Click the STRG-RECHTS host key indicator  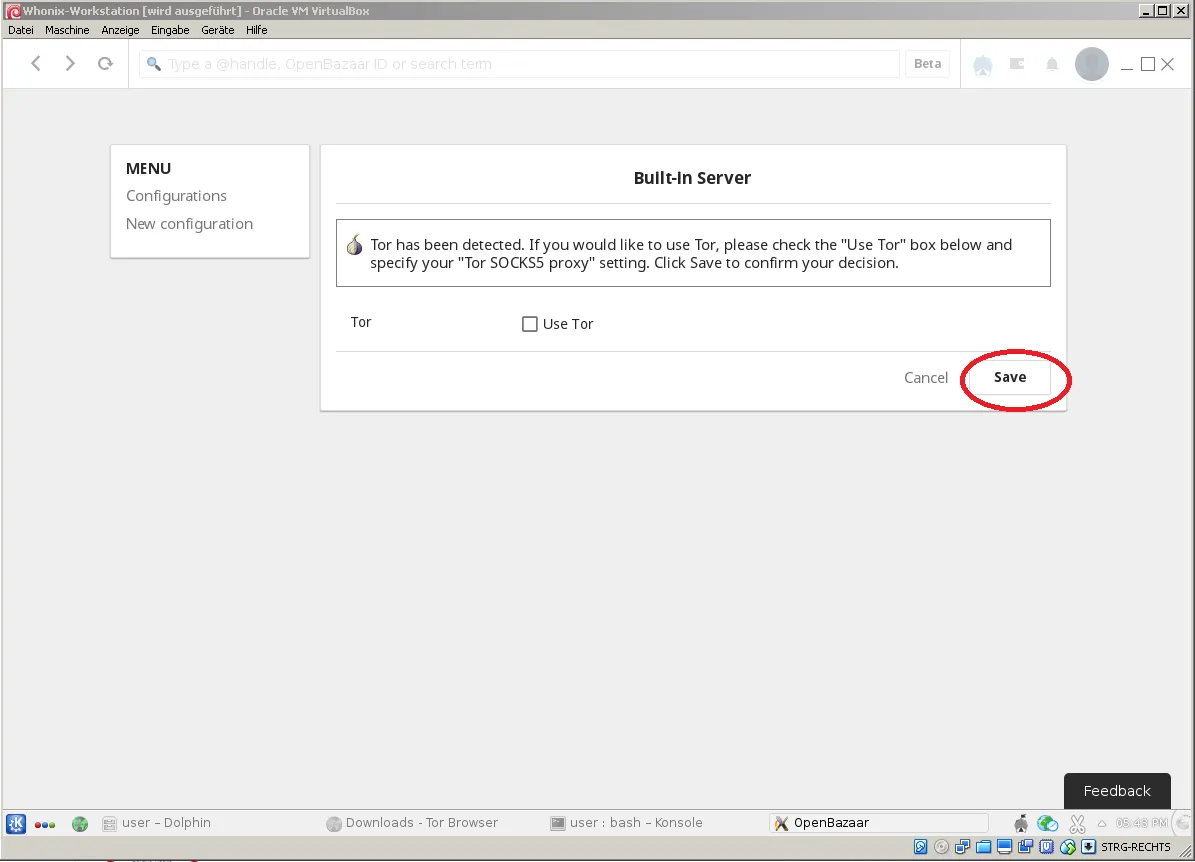tap(1136, 847)
